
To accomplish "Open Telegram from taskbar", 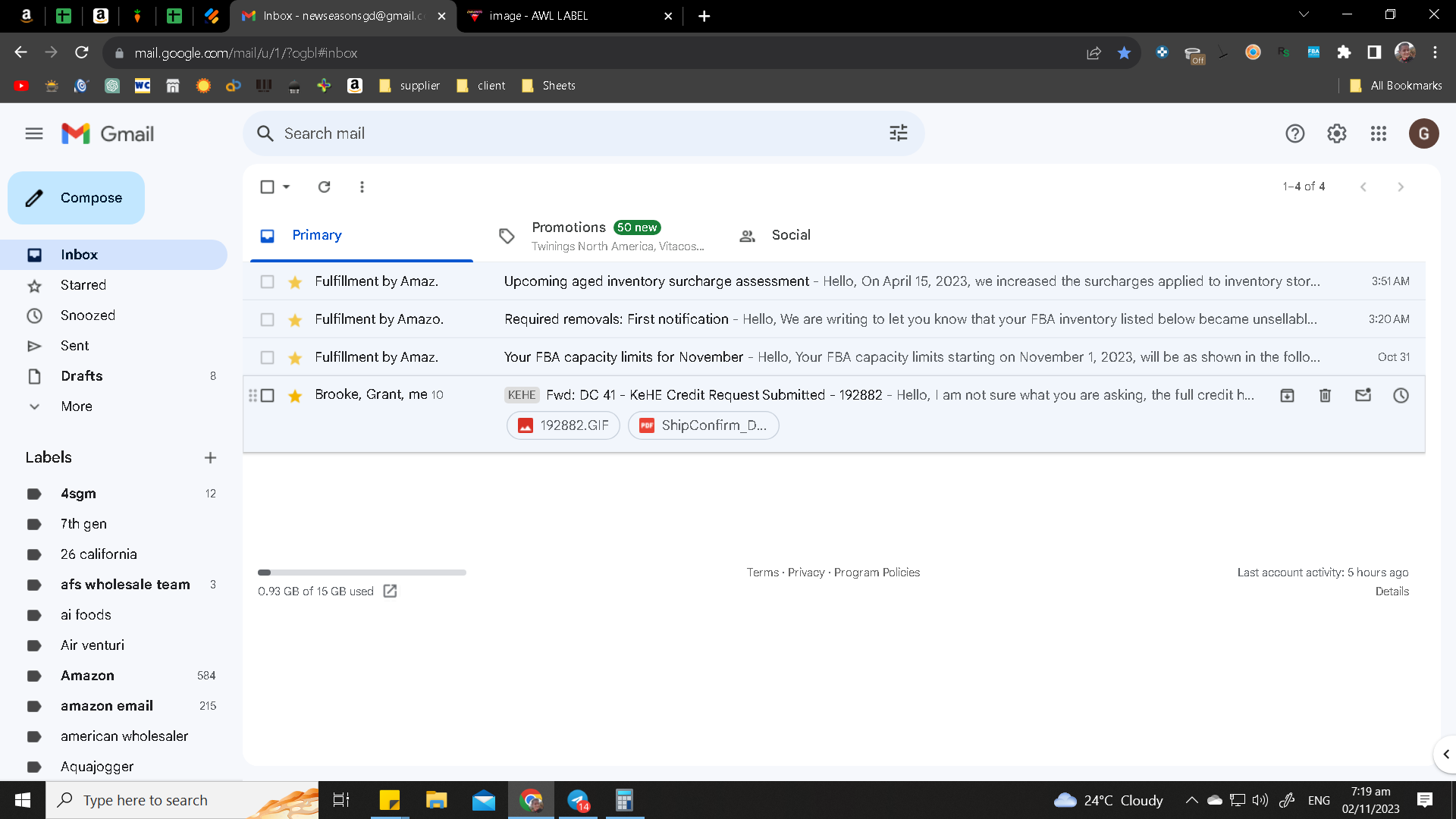I will coord(579,800).
